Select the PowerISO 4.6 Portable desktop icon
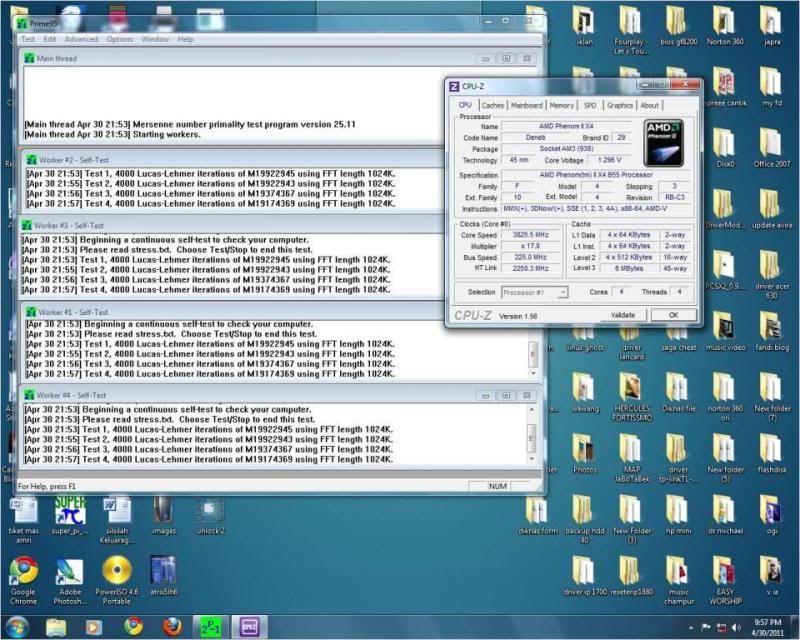 (117, 581)
